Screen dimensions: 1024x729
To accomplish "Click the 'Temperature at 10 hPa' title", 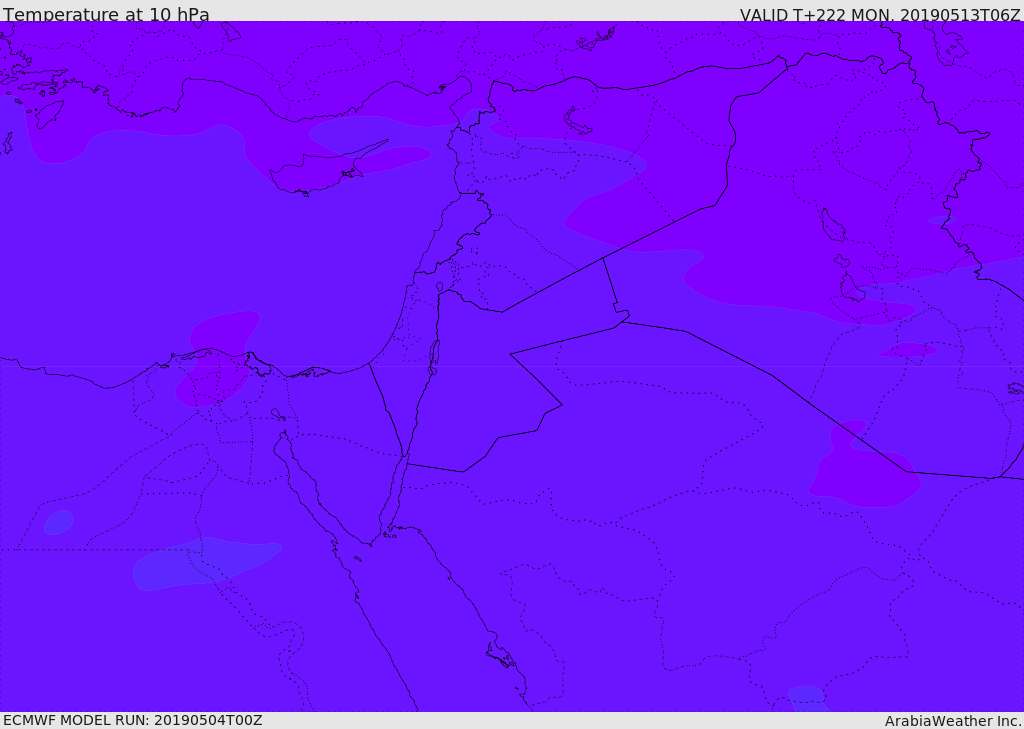I will 106,14.
